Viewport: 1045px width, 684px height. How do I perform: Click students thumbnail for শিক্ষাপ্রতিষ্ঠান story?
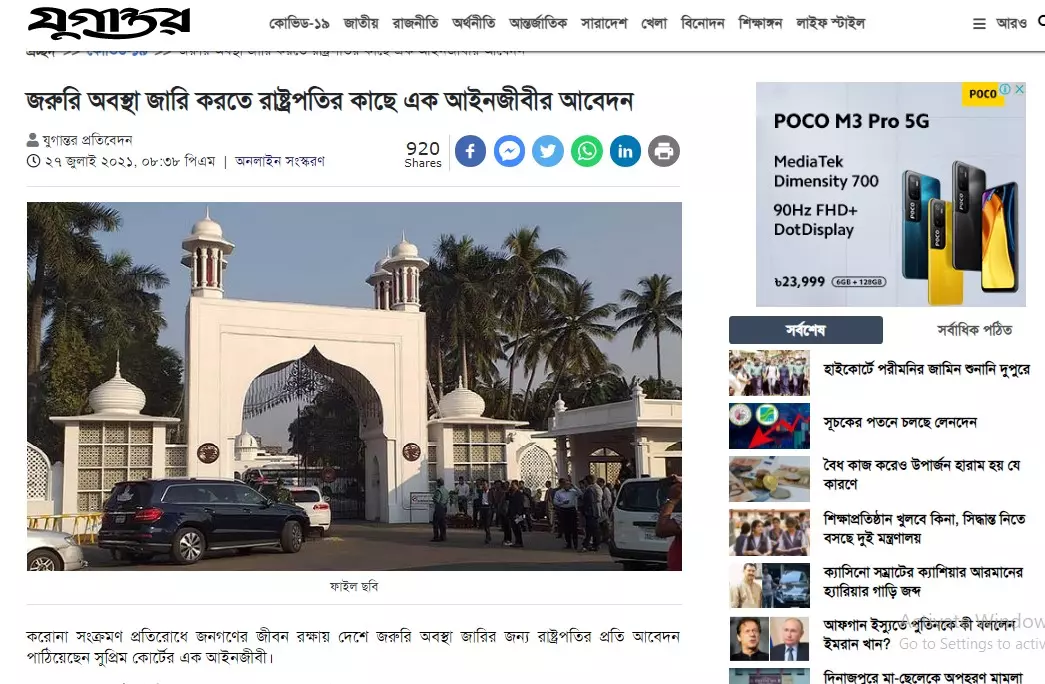(x=769, y=533)
